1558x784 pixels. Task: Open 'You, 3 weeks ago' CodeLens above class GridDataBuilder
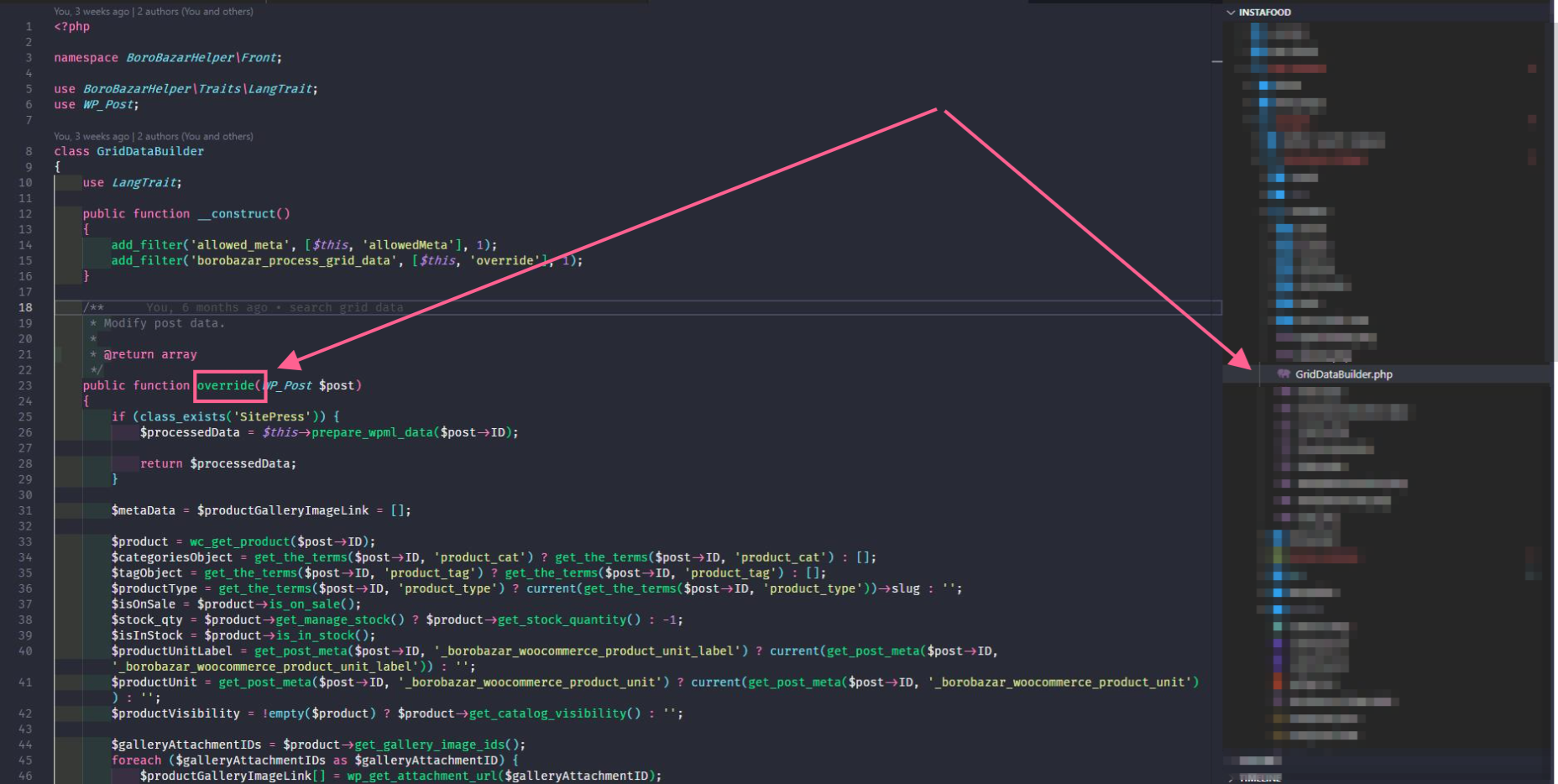[91, 136]
